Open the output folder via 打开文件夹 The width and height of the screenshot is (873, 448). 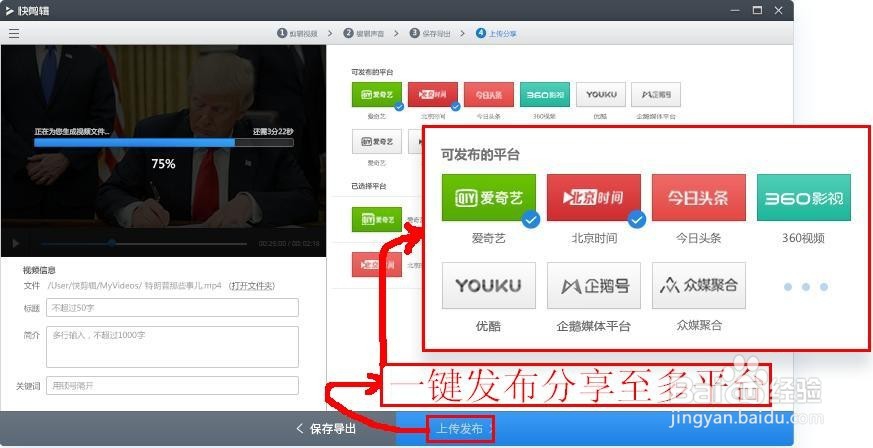pyautogui.click(x=252, y=285)
